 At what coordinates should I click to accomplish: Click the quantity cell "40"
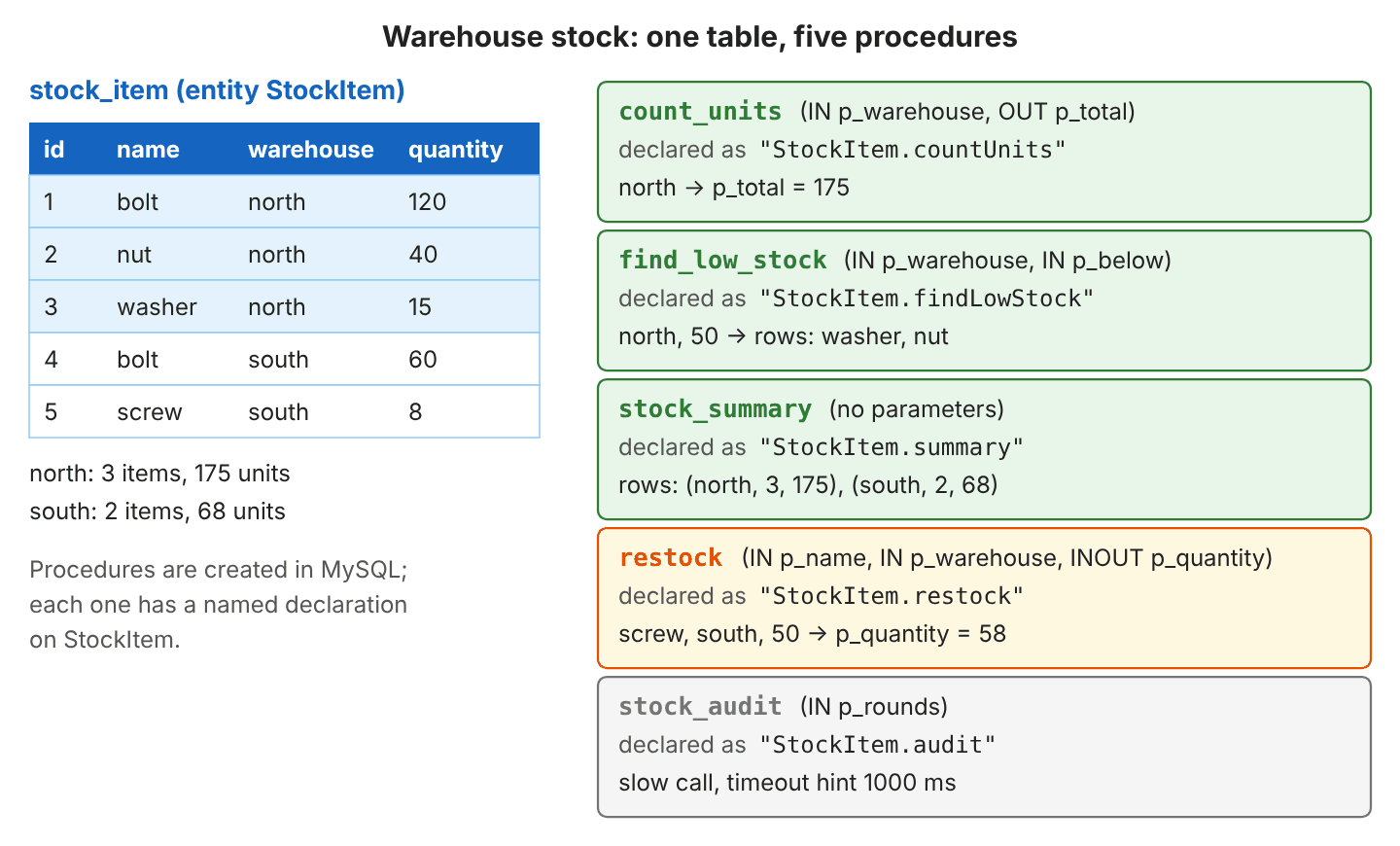423,255
